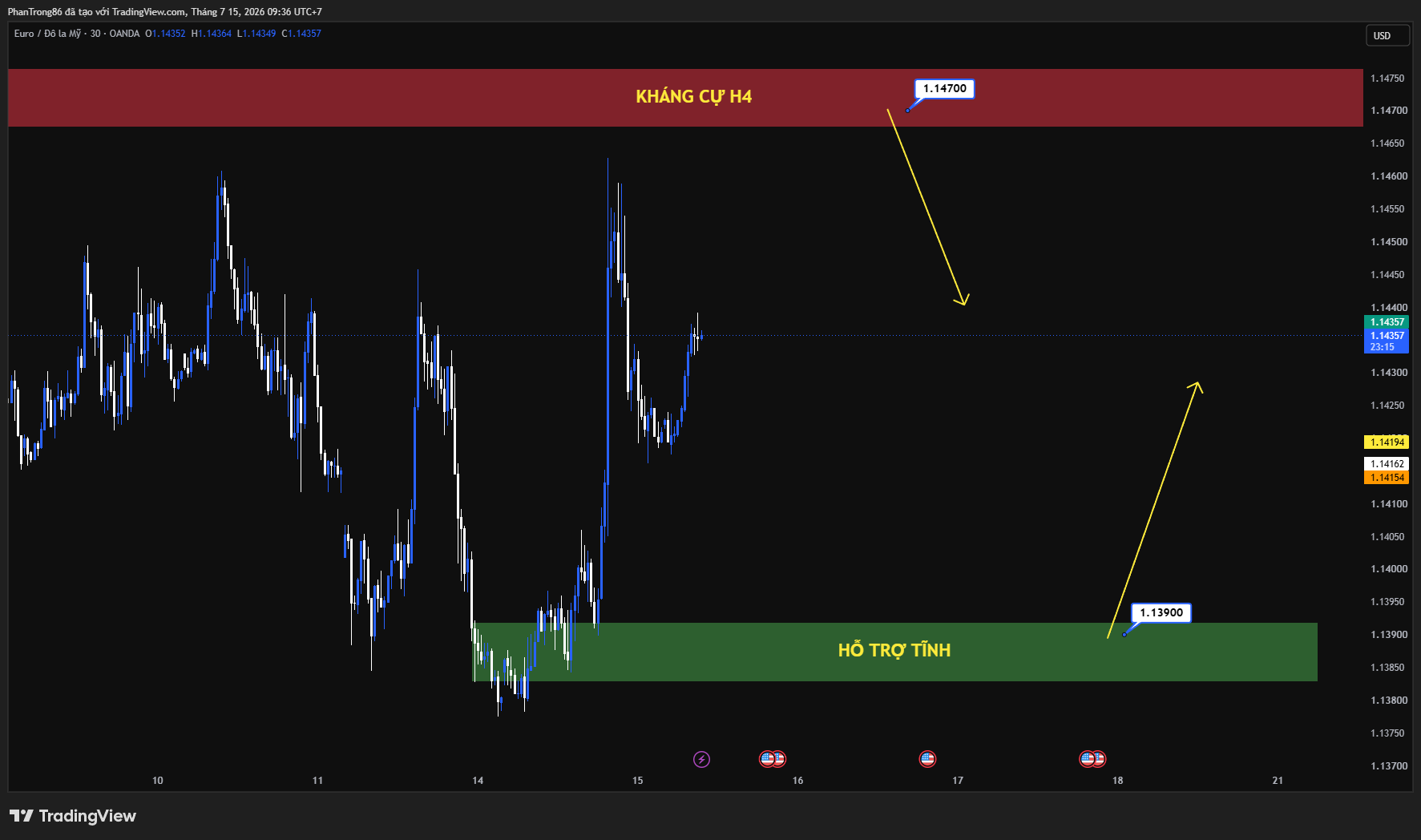Image resolution: width=1421 pixels, height=840 pixels.
Task: Click the blue countdown 23:15 price label
Action: (x=1387, y=341)
